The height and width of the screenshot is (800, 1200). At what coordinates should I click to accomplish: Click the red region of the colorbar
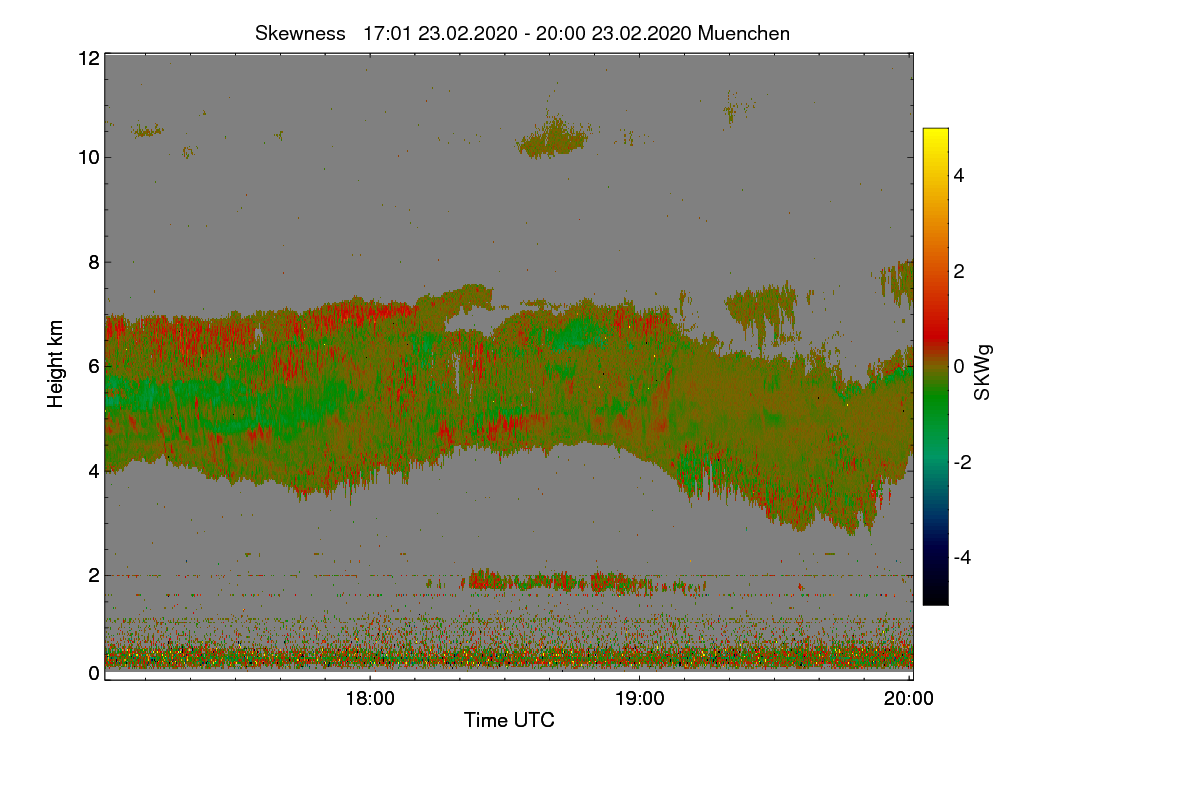point(935,335)
